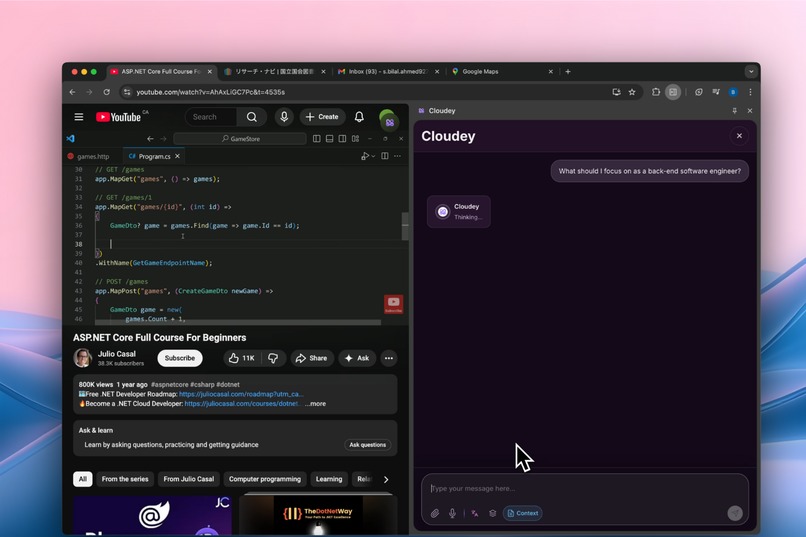
Task: Open the browser extensions puzzle icon
Action: (656, 92)
